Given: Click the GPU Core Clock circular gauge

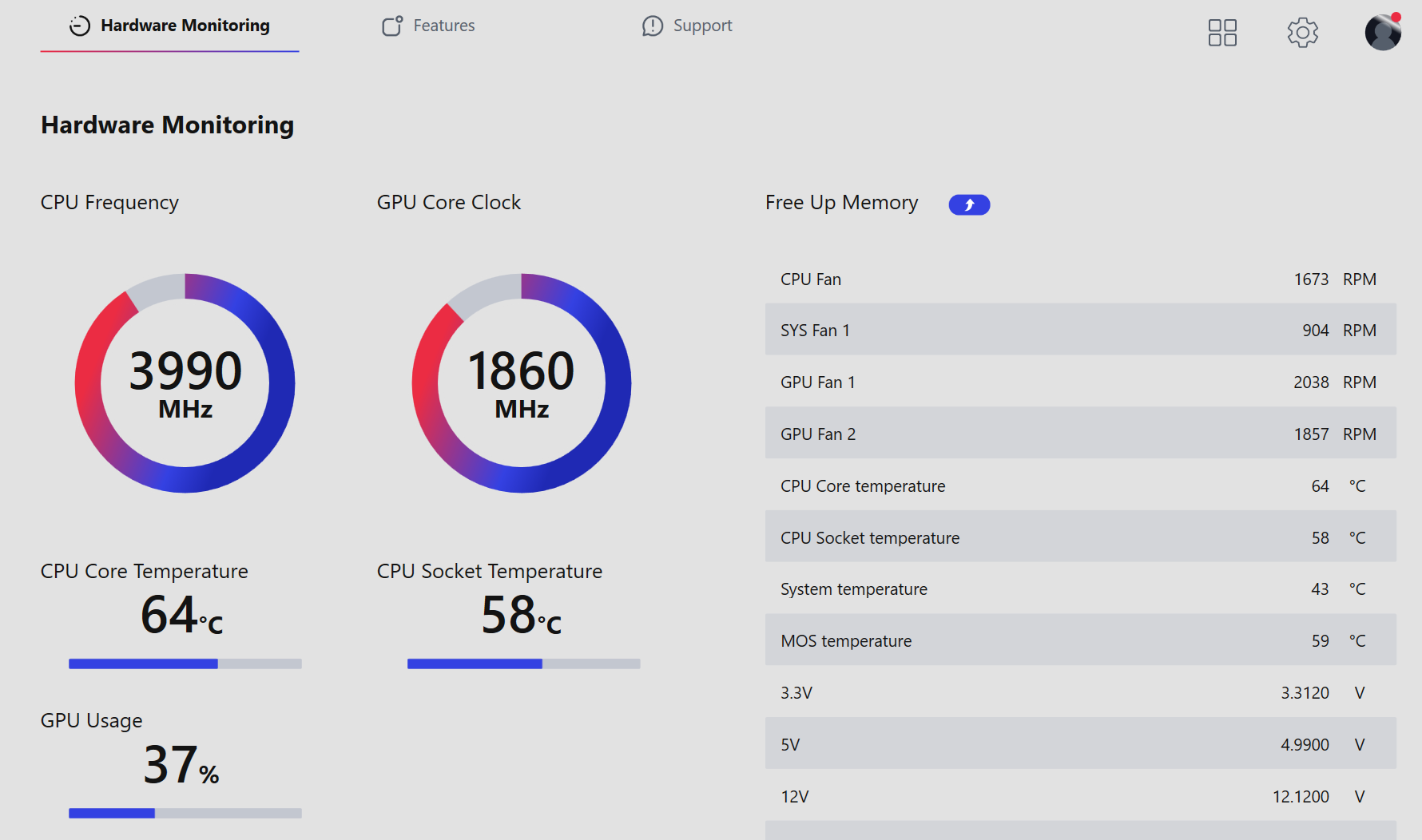Looking at the screenshot, I should (x=522, y=383).
